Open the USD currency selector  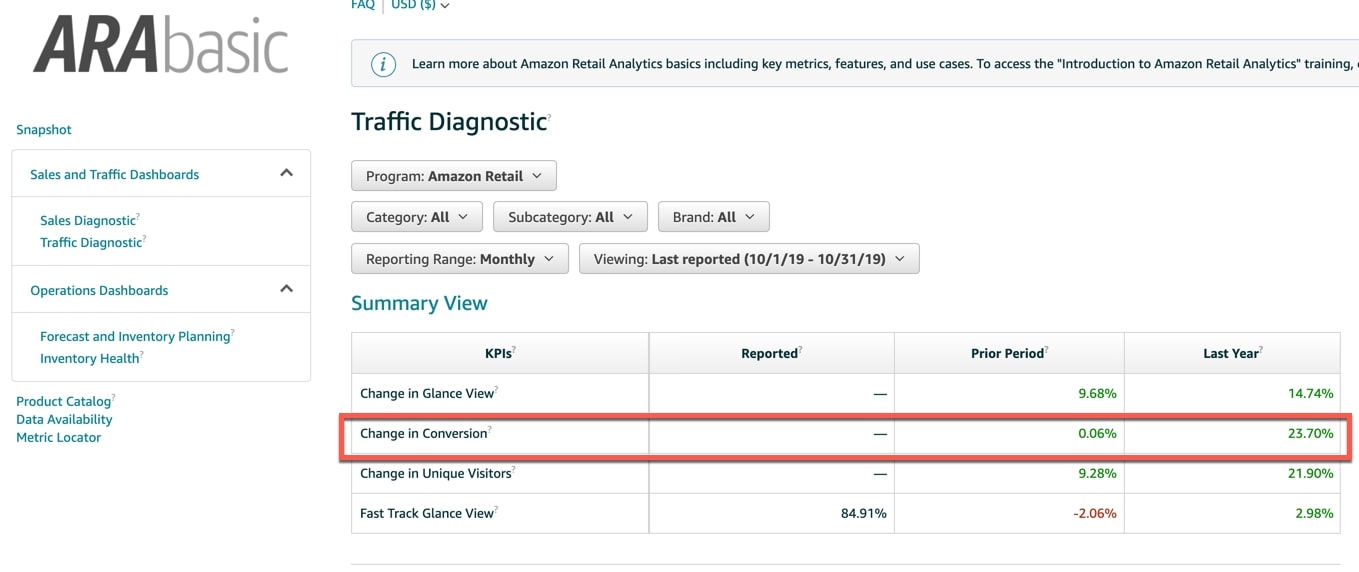coord(420,6)
